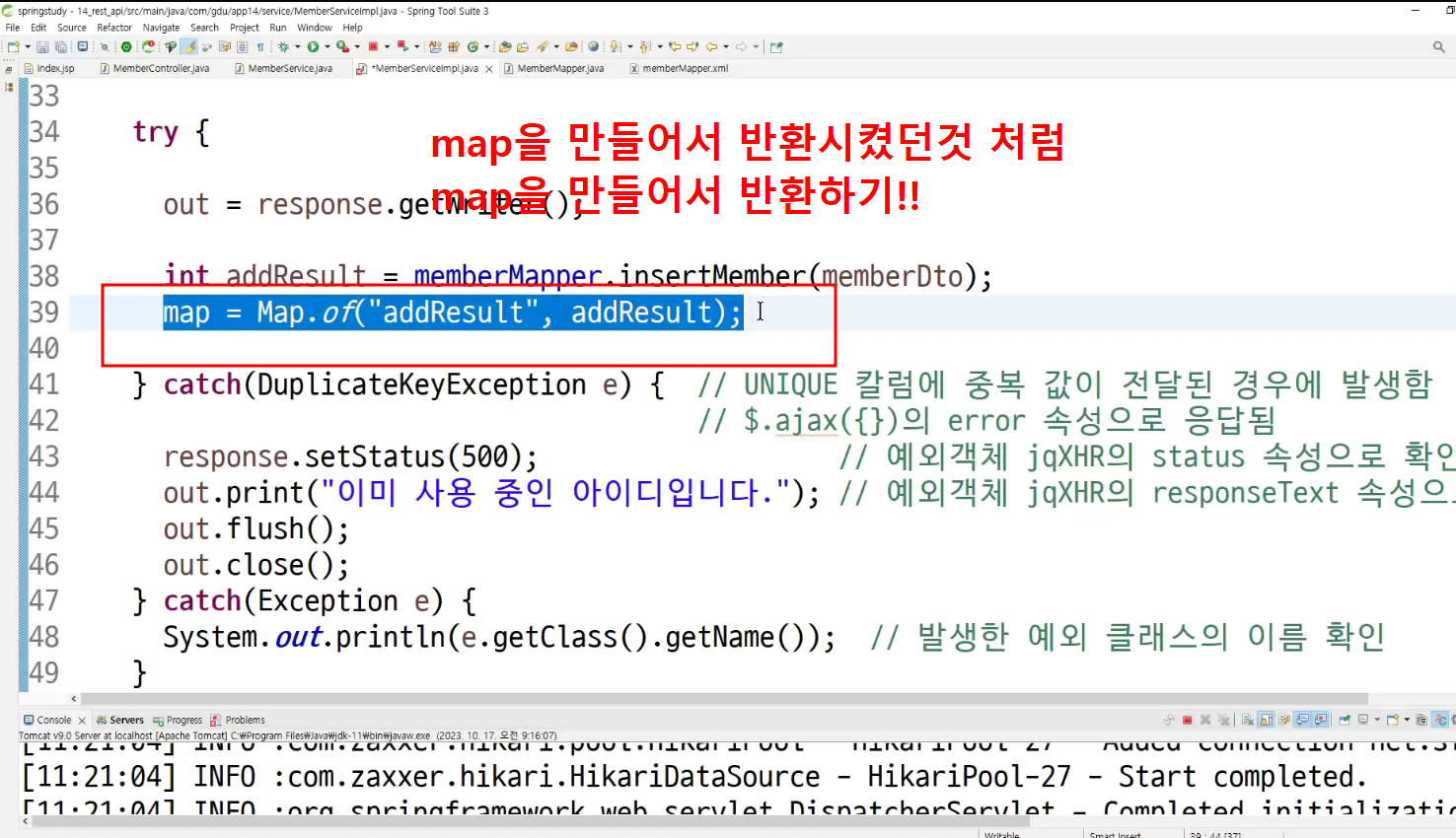The image size is (1456, 838).
Task: Switch to MemberMapper.java editor tab
Action: [554, 68]
